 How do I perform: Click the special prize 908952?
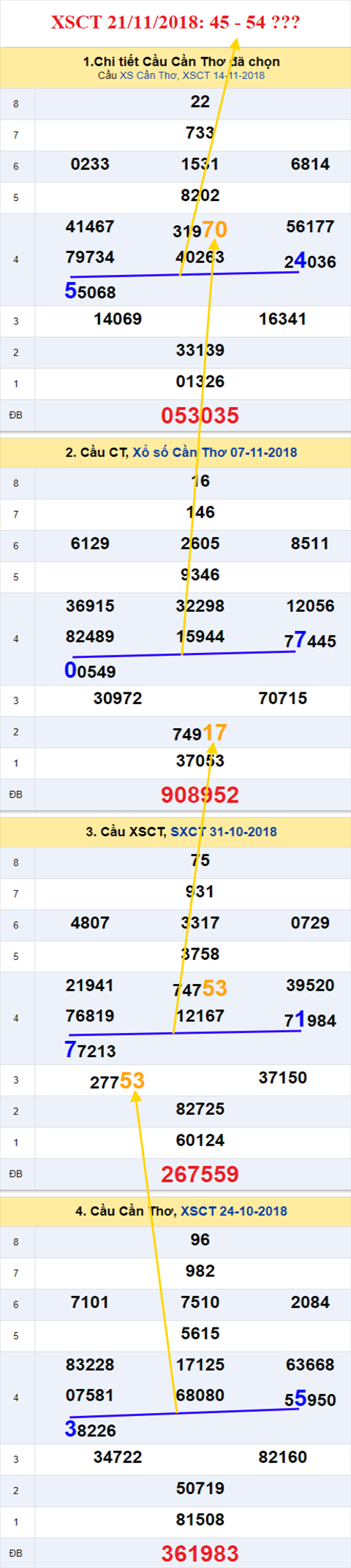point(200,795)
